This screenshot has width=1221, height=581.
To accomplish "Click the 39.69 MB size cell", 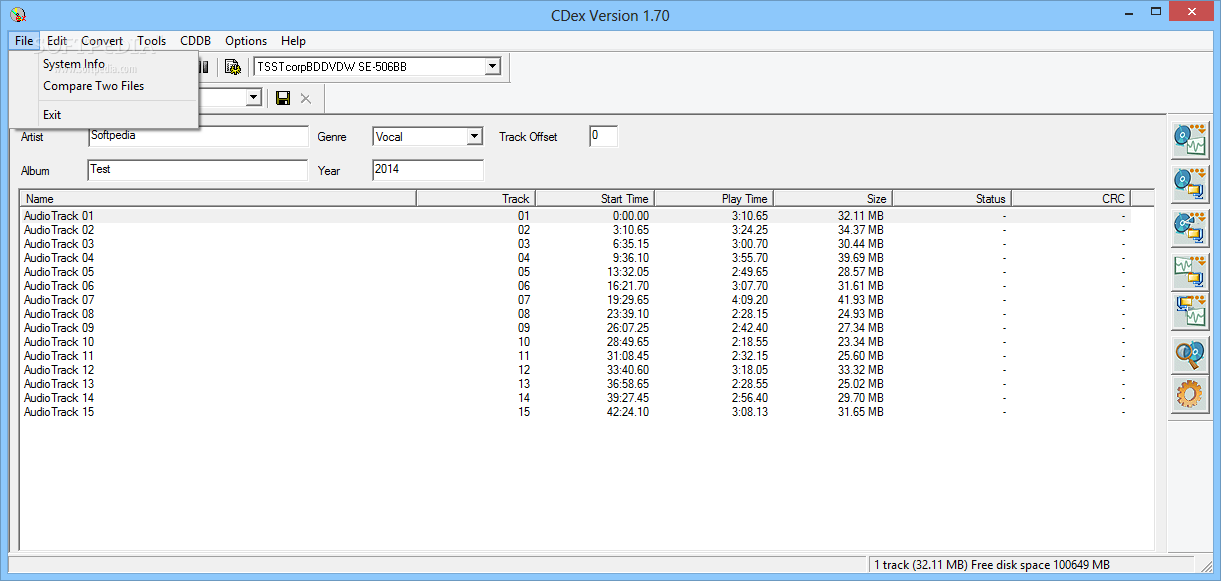I will 862,258.
